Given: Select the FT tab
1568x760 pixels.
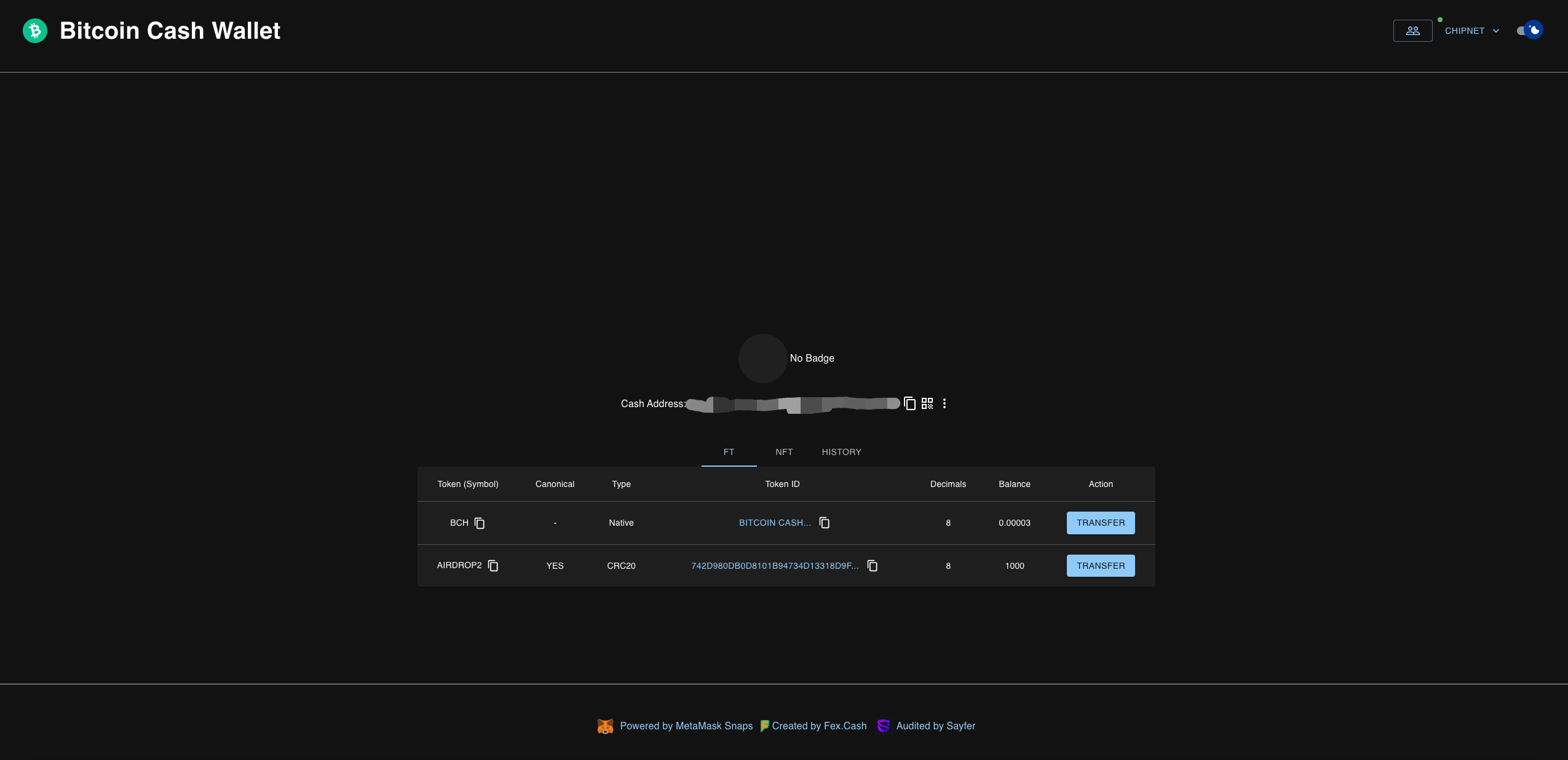Looking at the screenshot, I should 729,452.
